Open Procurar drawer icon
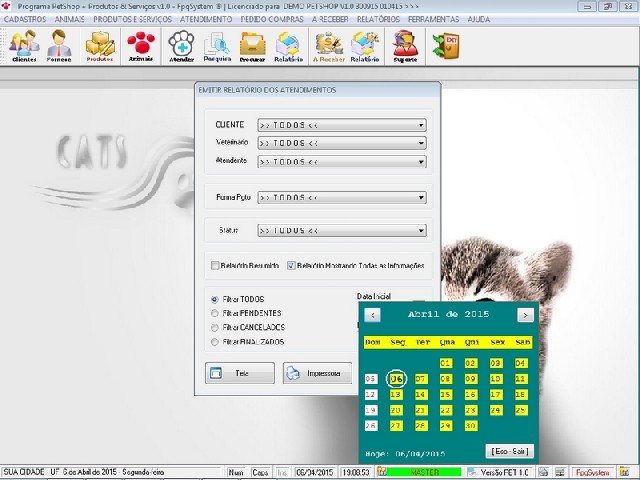 [x=253, y=46]
